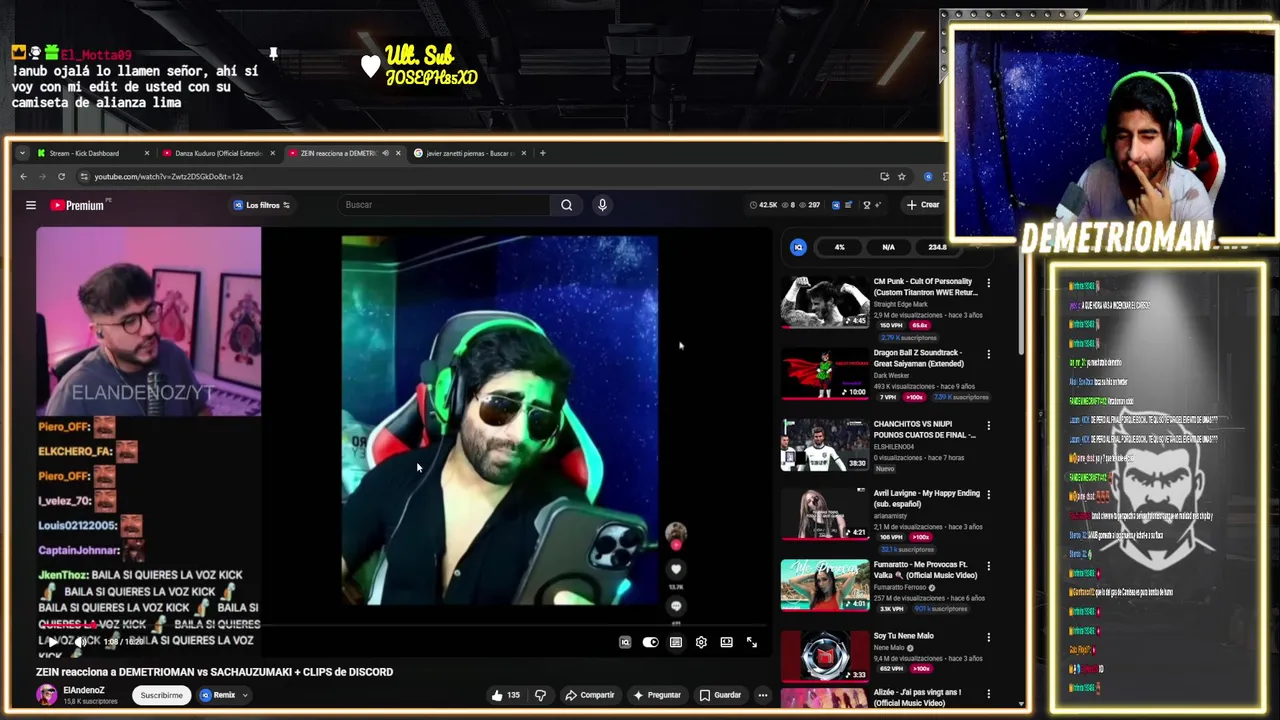
Task: Open options for Soy Tu Nene Malo video
Action: (x=989, y=637)
